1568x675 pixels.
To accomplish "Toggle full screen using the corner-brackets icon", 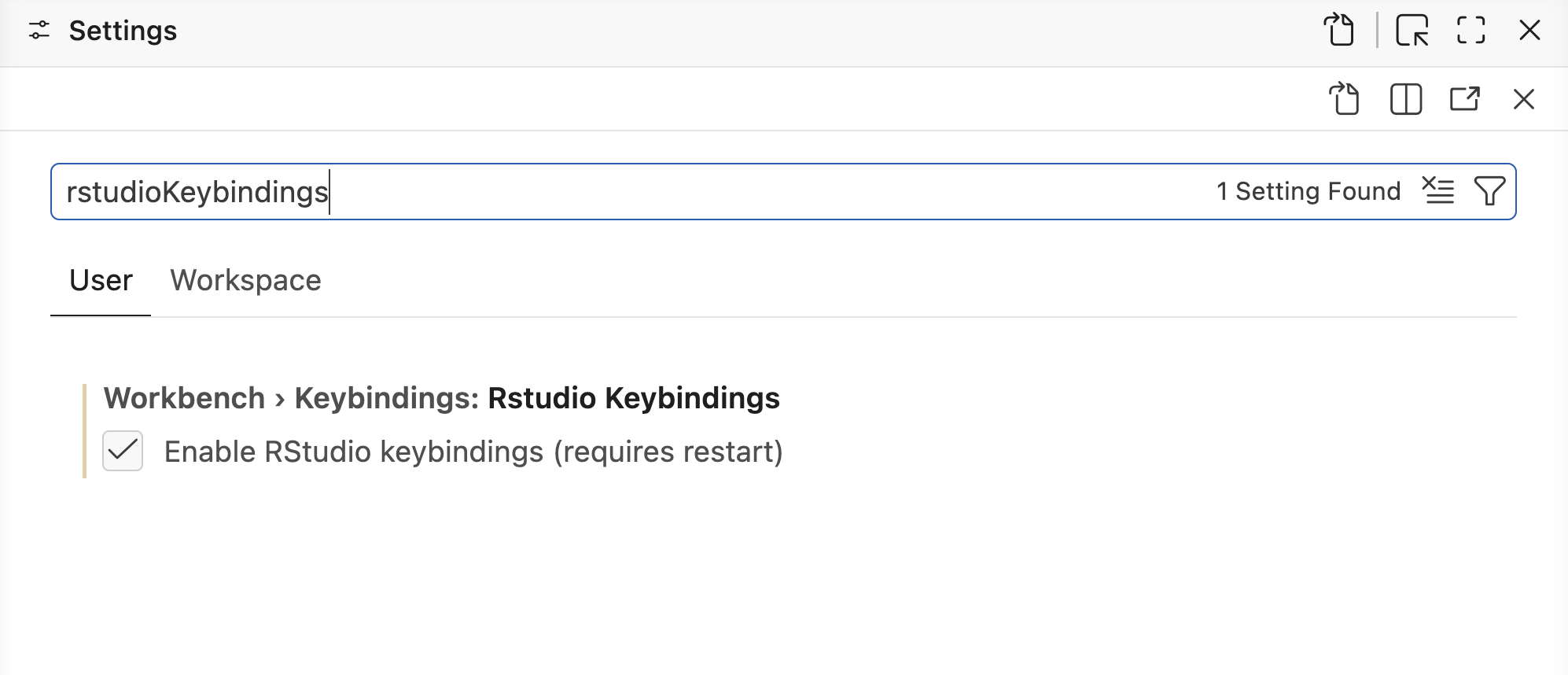I will tap(1470, 31).
